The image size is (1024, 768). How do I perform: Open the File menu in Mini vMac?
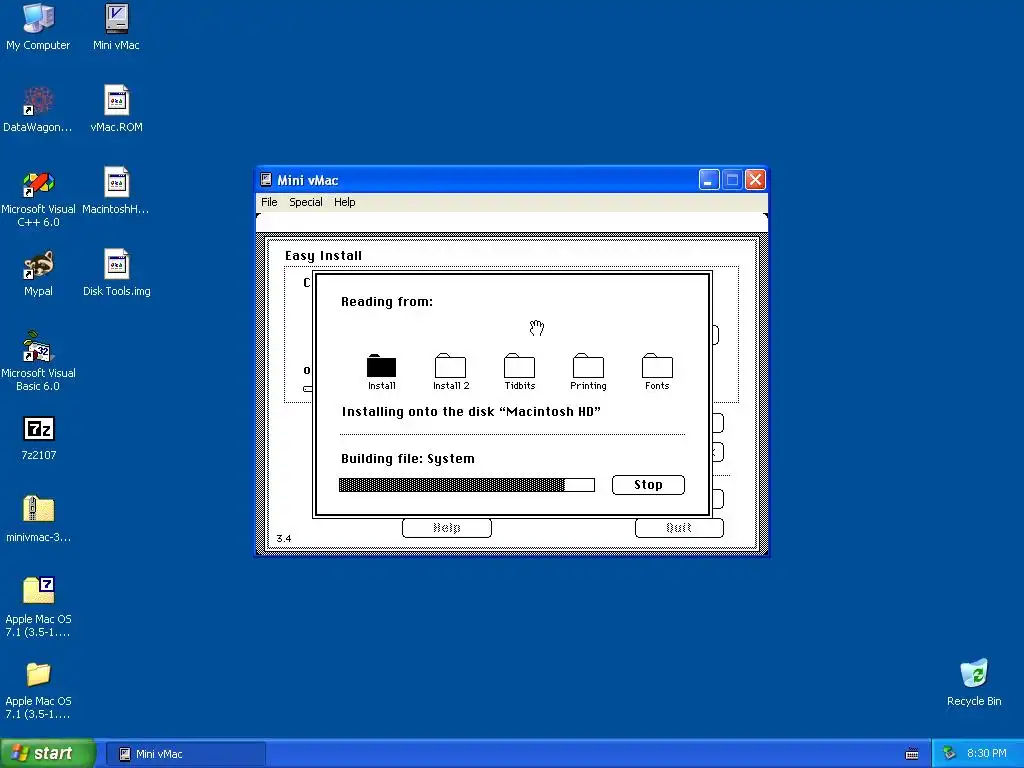point(269,202)
